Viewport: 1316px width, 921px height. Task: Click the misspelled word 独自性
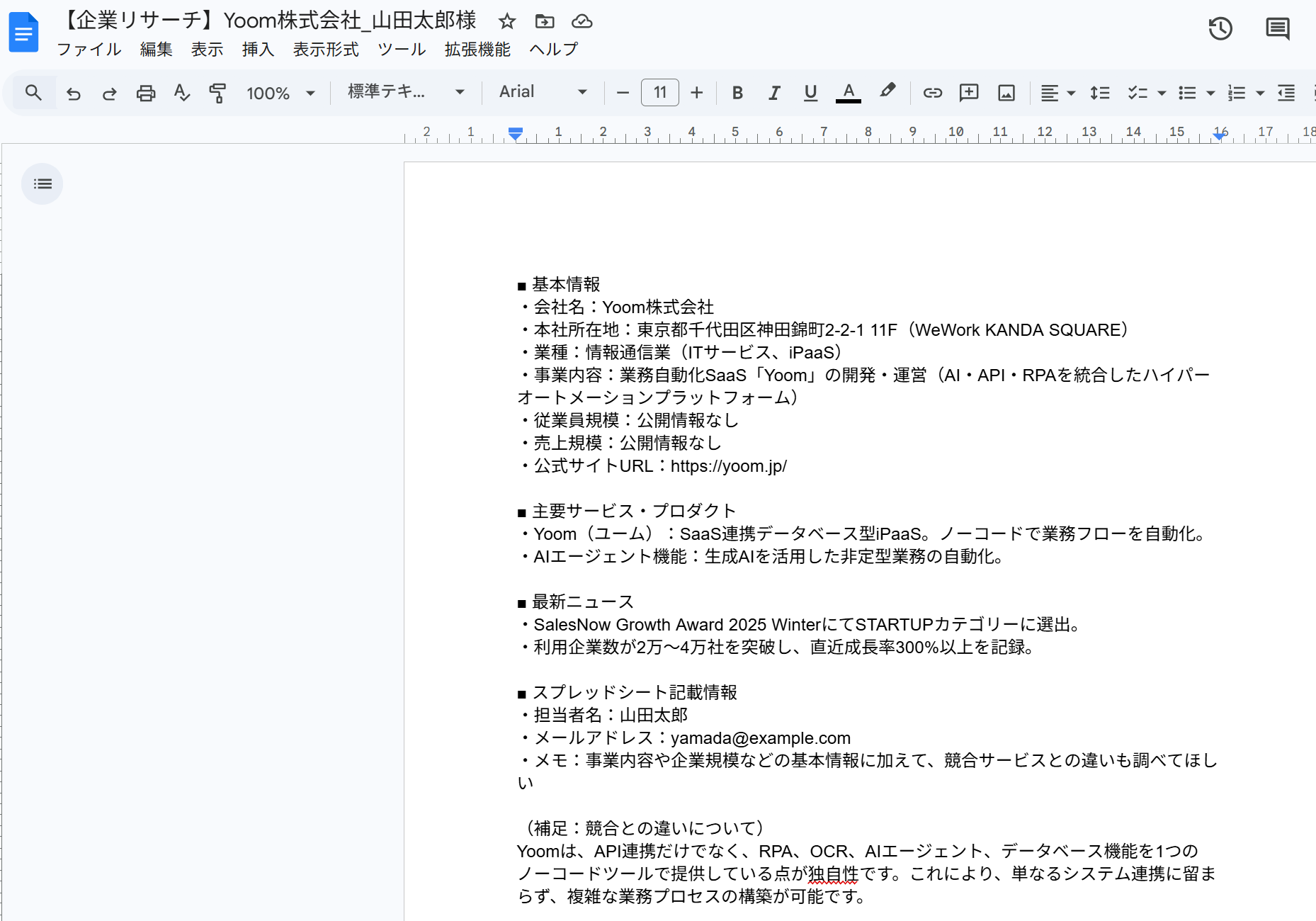pos(834,874)
